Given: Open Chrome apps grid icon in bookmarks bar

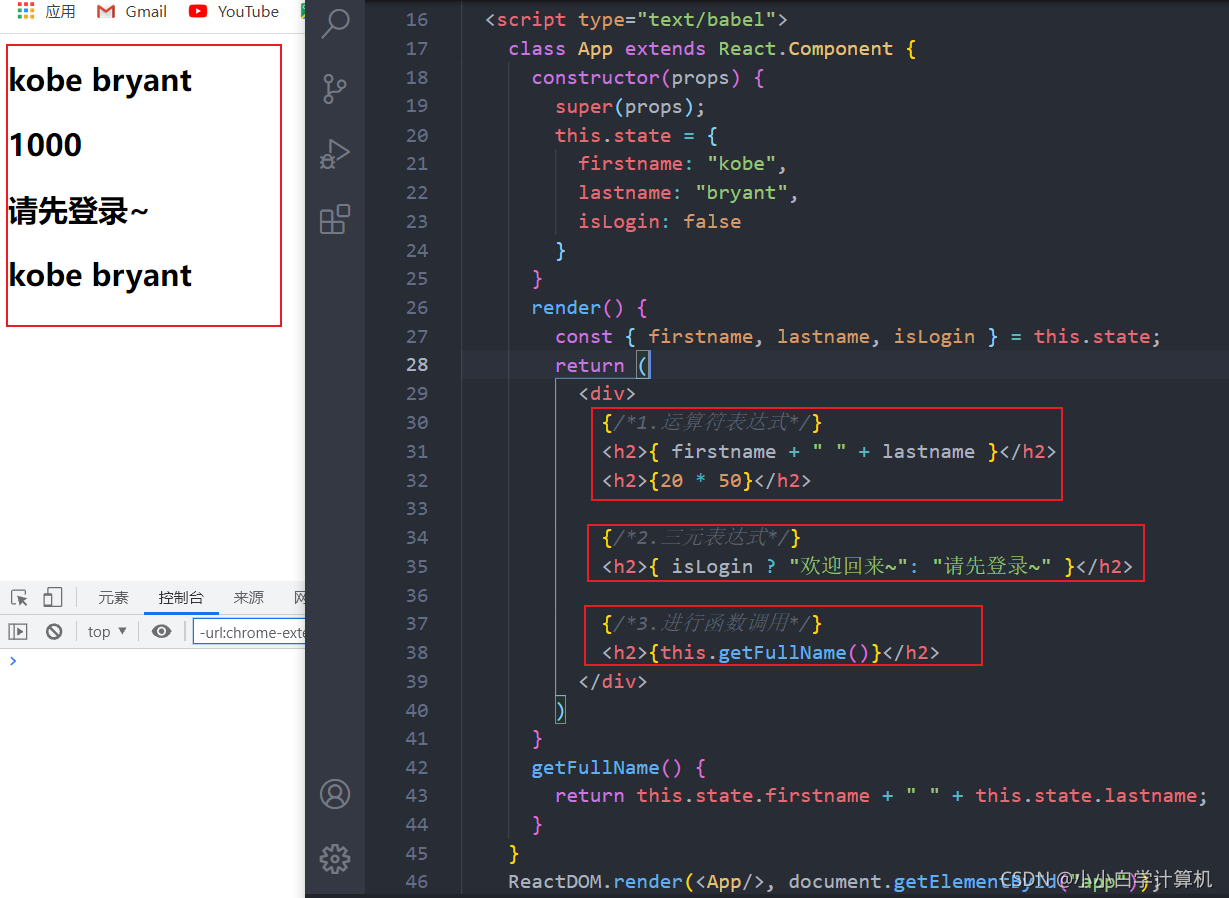Looking at the screenshot, I should pos(26,12).
